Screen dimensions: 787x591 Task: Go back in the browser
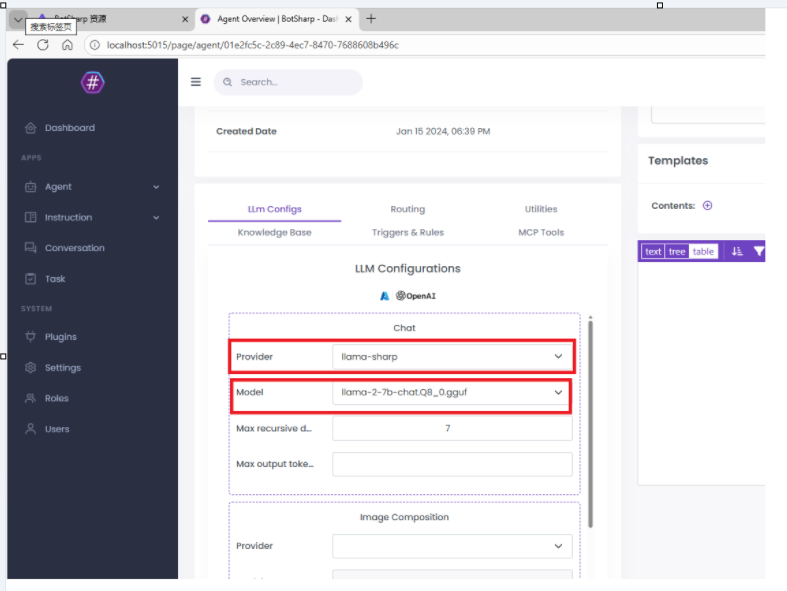click(19, 45)
